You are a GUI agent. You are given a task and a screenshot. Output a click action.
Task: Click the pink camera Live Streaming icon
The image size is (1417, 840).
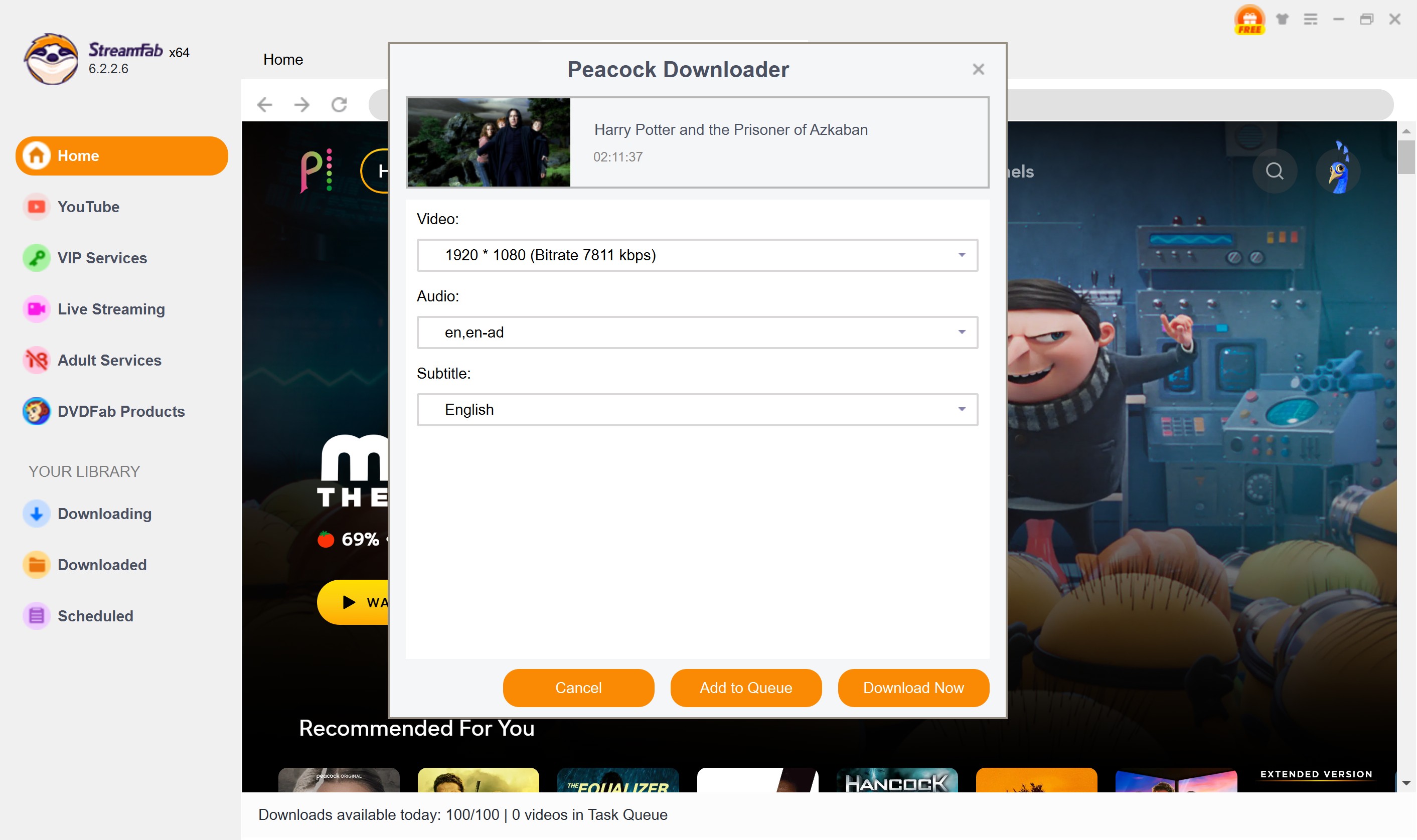pyautogui.click(x=37, y=309)
